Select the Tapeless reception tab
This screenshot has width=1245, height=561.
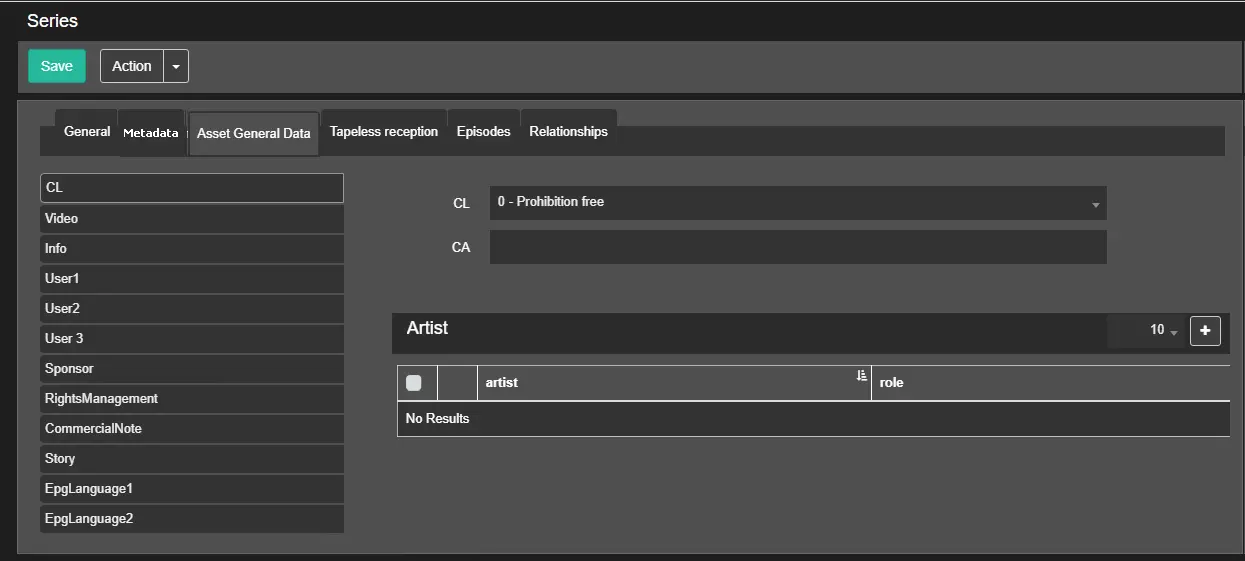tap(384, 132)
